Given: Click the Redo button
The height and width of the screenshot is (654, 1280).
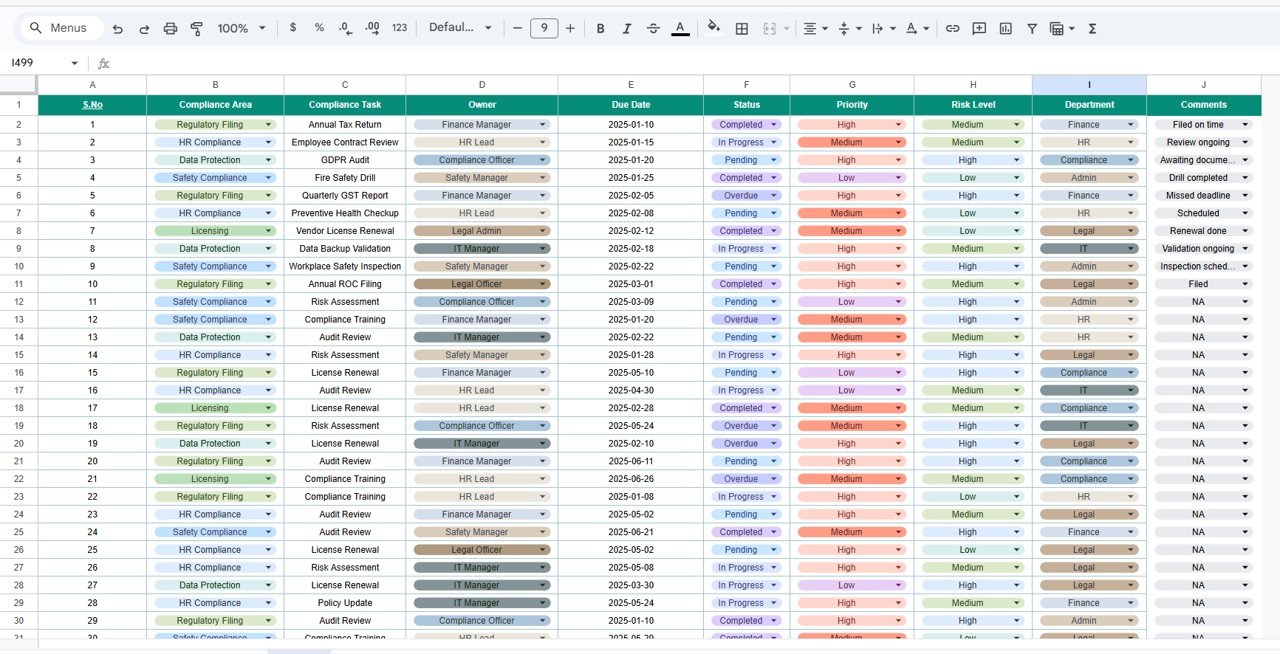Looking at the screenshot, I should (x=143, y=28).
